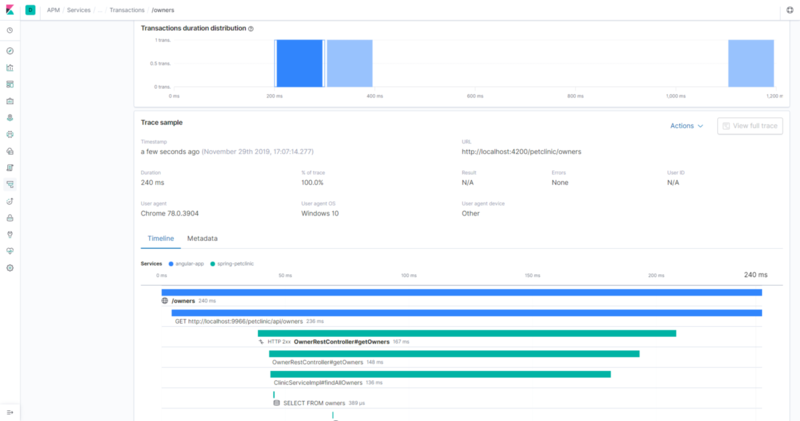Click the user agent device value Other
The height and width of the screenshot is (421, 800).
(470, 213)
